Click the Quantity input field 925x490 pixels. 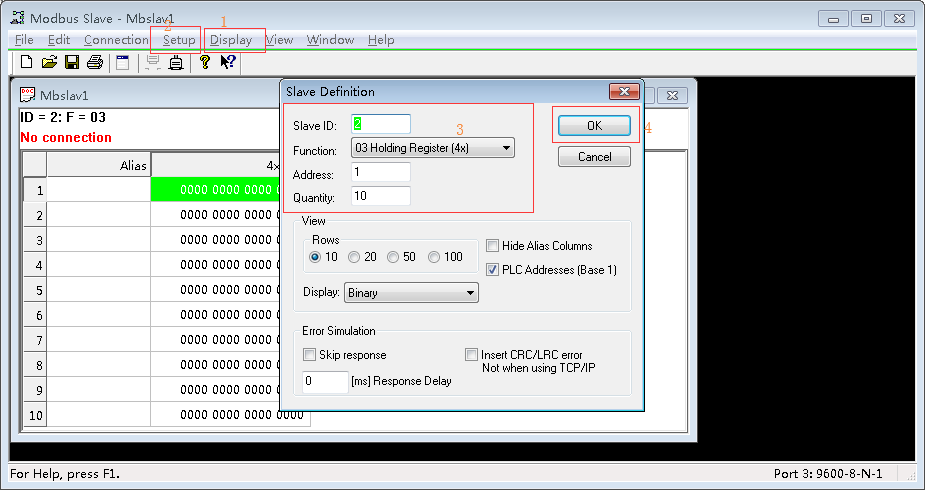pyautogui.click(x=380, y=196)
